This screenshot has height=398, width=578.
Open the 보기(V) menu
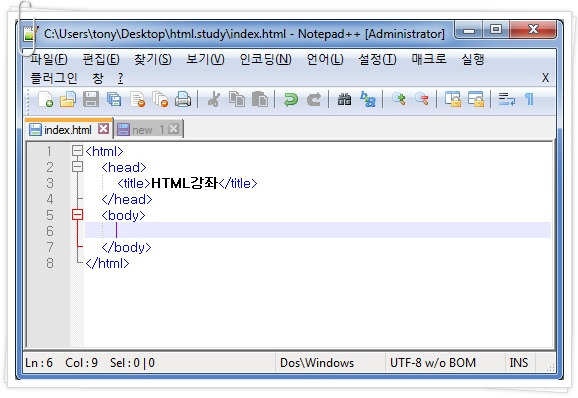click(205, 59)
